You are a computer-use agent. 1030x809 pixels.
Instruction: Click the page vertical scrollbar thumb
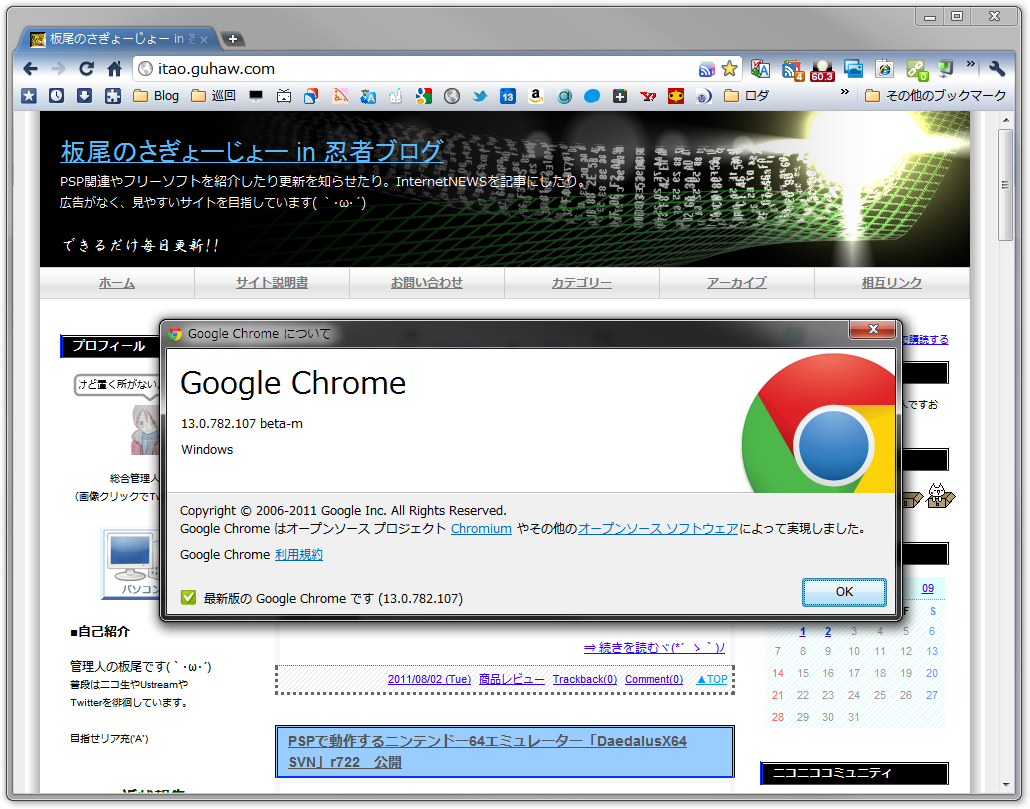coord(1006,185)
